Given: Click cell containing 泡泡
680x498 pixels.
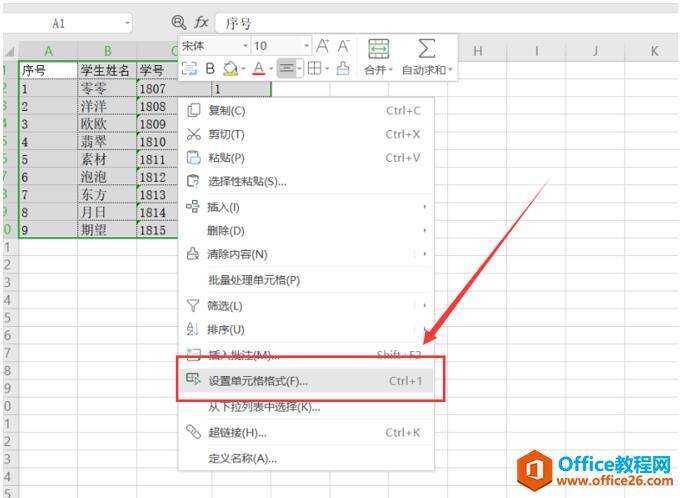Looking at the screenshot, I should (107, 177).
